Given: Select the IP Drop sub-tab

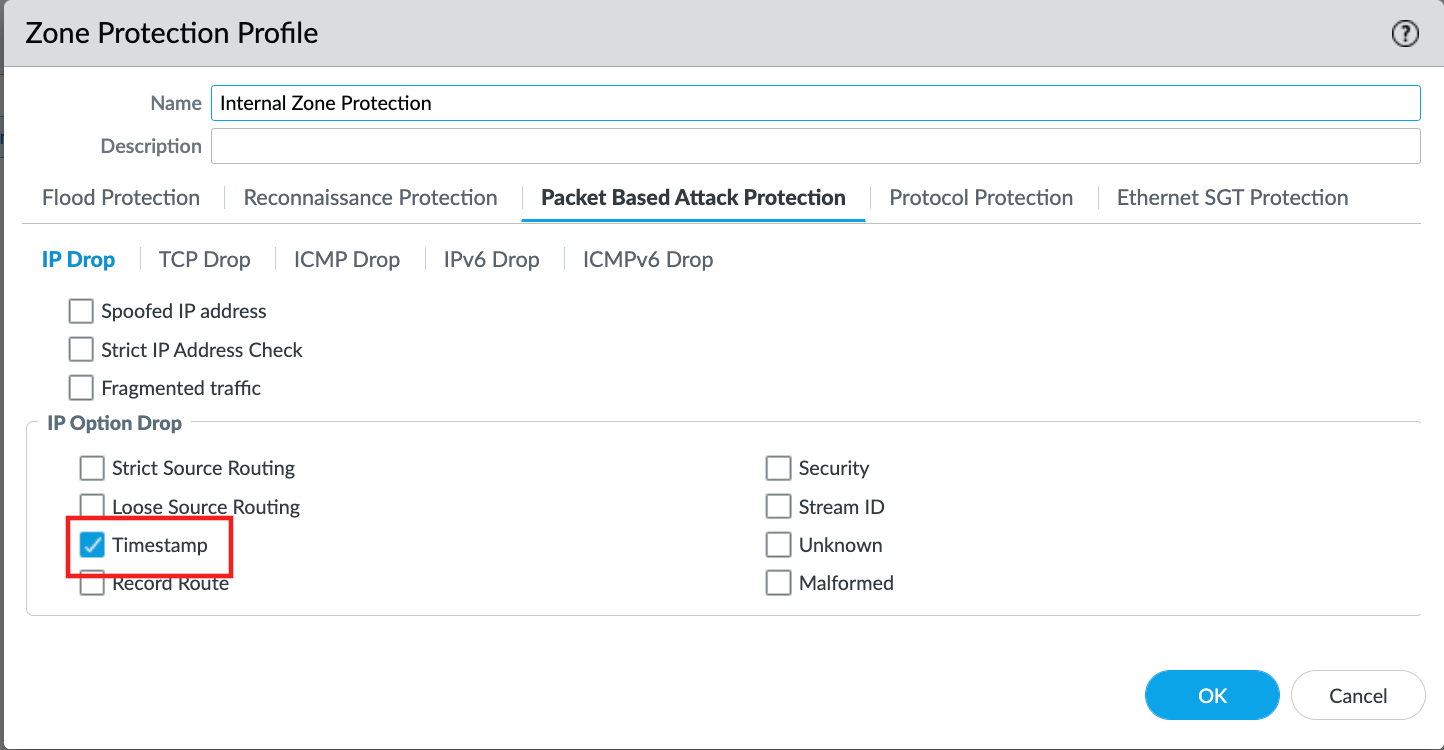Looking at the screenshot, I should pyautogui.click(x=79, y=259).
